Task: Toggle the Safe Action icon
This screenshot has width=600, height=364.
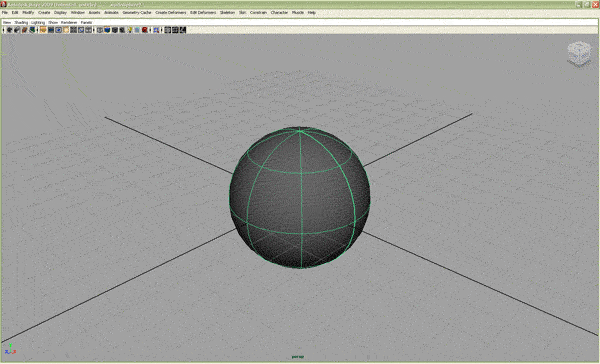Action: (81, 30)
